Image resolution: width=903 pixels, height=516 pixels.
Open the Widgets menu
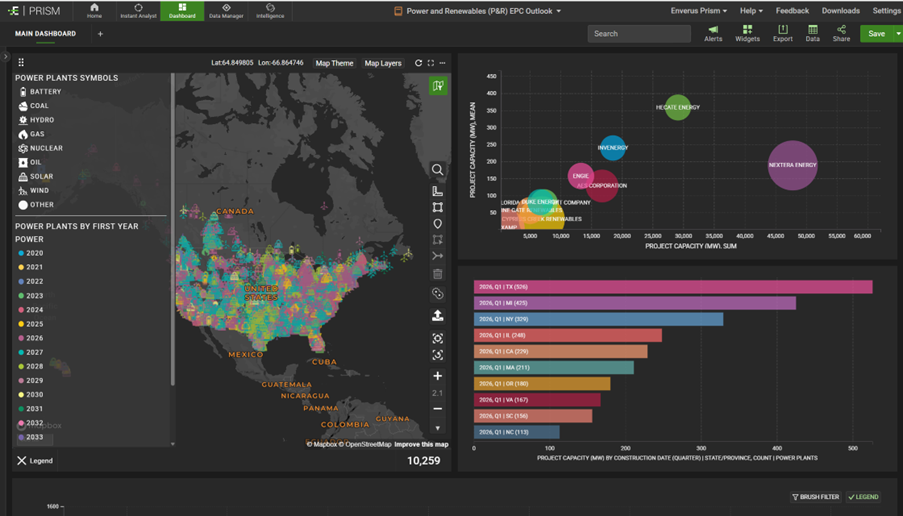point(747,33)
